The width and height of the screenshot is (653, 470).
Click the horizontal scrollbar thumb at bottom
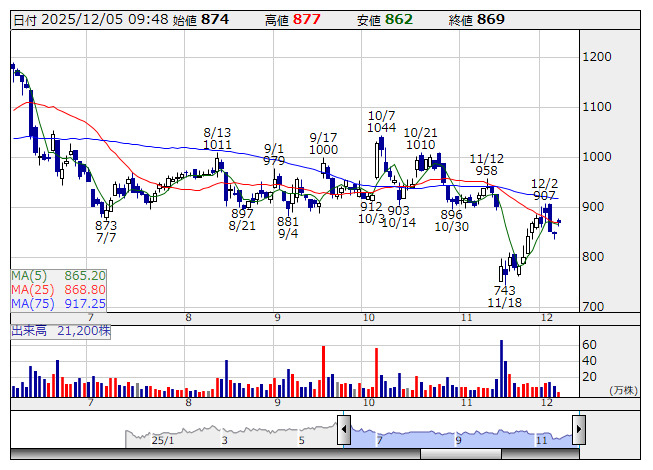click(461, 454)
